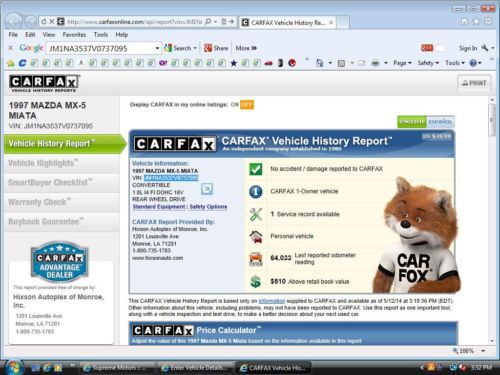The image size is (500, 375).
Task: Click the odometer car icon
Action: pyautogui.click(x=256, y=259)
